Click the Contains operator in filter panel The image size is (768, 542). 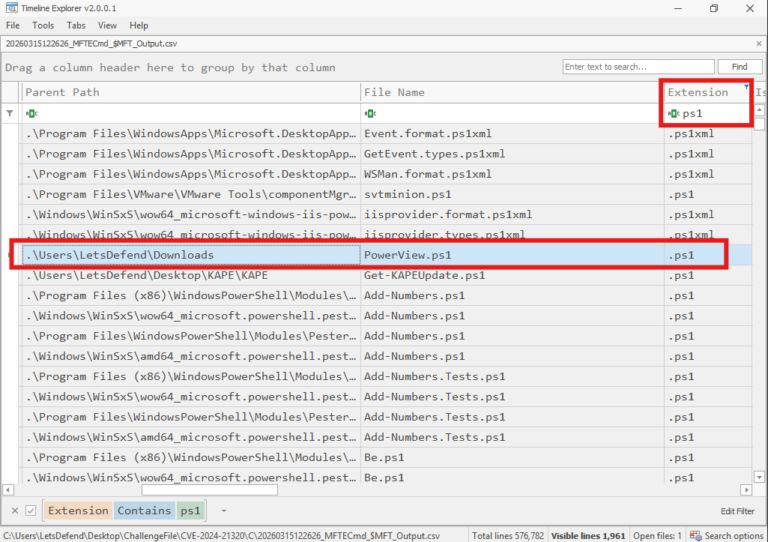click(144, 510)
